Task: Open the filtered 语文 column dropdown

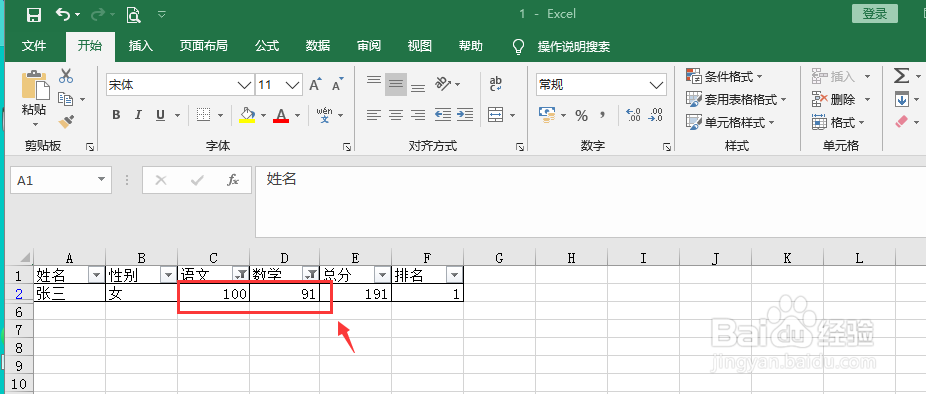Action: coord(241,275)
